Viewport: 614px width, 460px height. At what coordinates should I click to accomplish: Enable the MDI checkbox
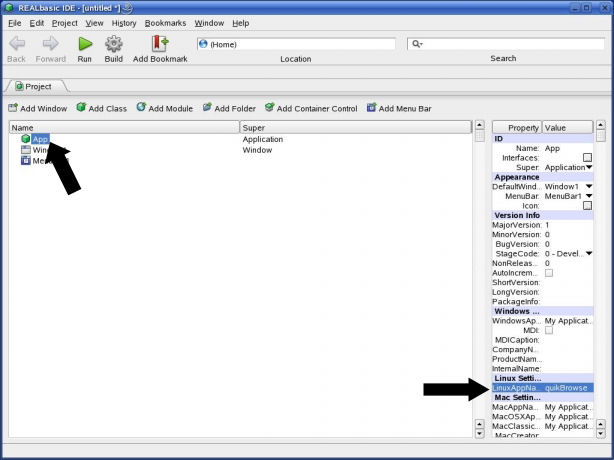pyautogui.click(x=549, y=330)
